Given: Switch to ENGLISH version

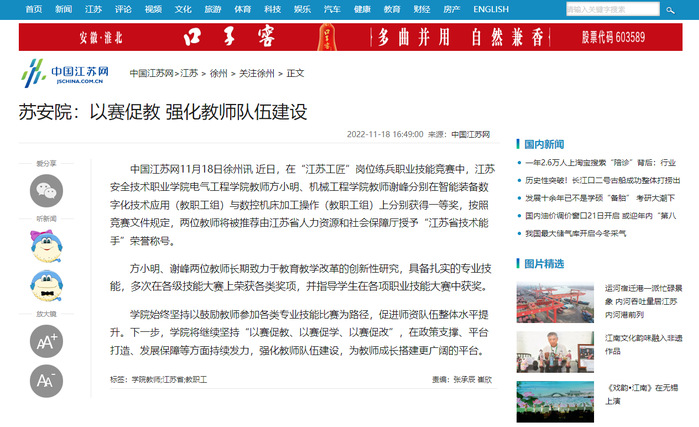Looking at the screenshot, I should (x=490, y=9).
